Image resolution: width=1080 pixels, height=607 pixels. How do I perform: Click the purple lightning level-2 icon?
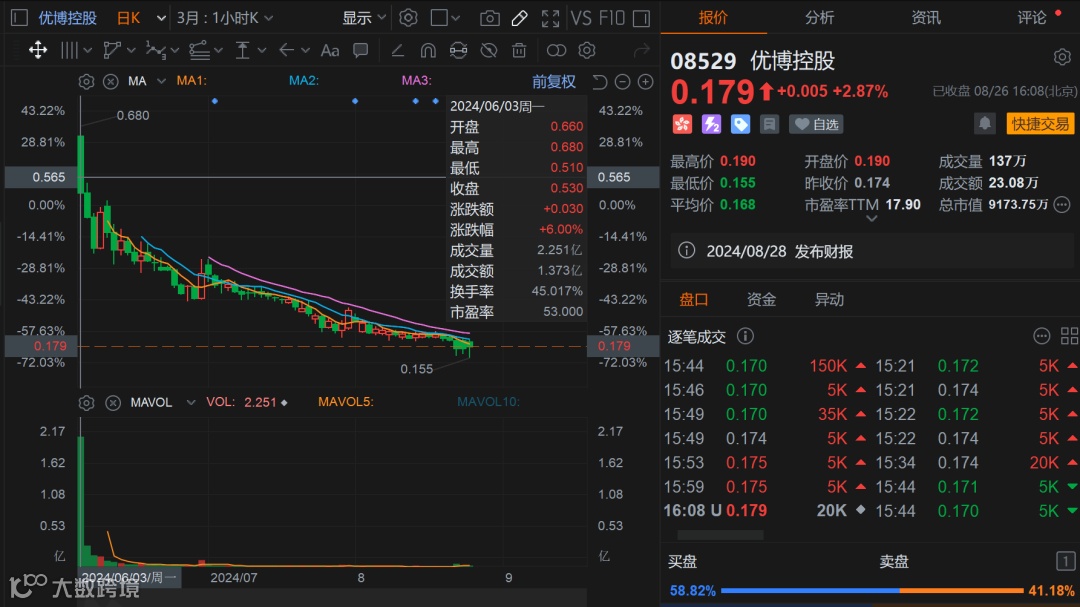pyautogui.click(x=711, y=124)
